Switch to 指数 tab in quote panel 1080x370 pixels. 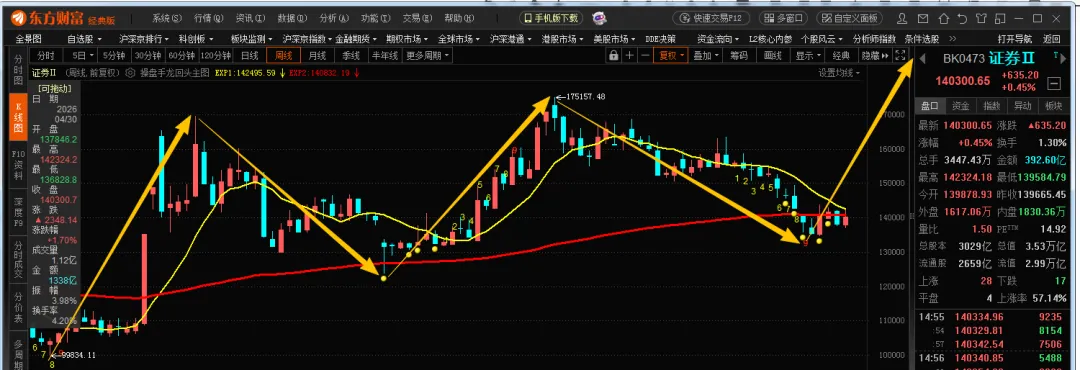tap(991, 106)
